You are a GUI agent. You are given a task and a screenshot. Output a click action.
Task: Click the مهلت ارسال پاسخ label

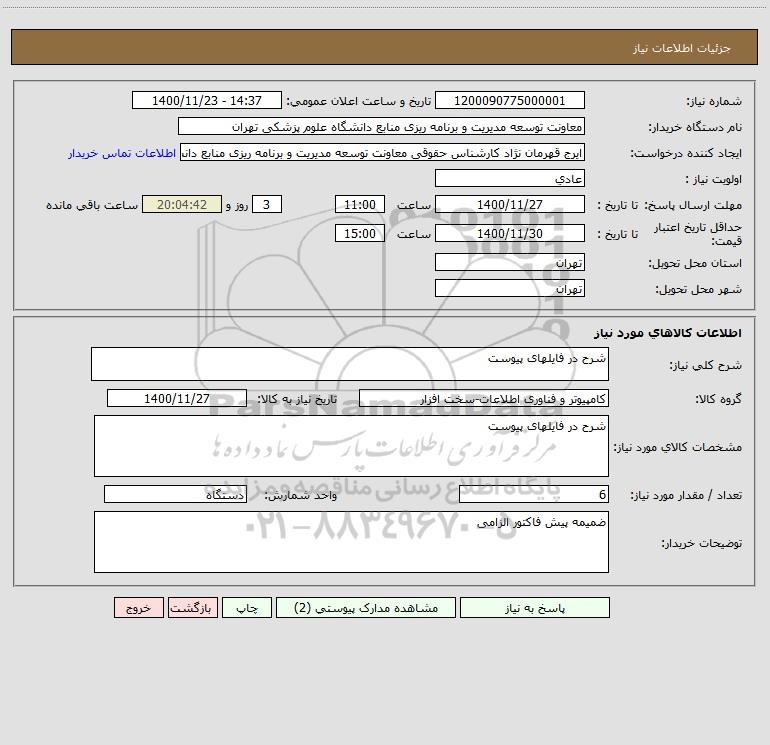(693, 205)
